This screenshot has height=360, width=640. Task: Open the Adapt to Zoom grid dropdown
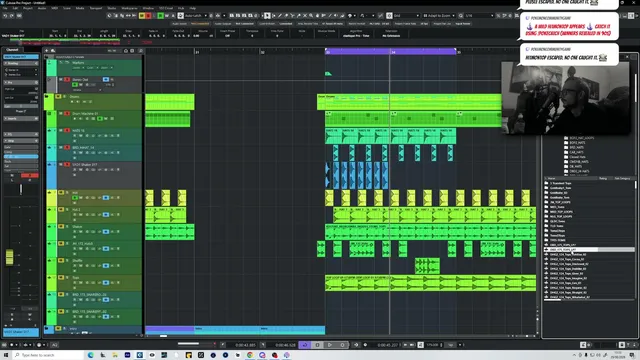439,16
